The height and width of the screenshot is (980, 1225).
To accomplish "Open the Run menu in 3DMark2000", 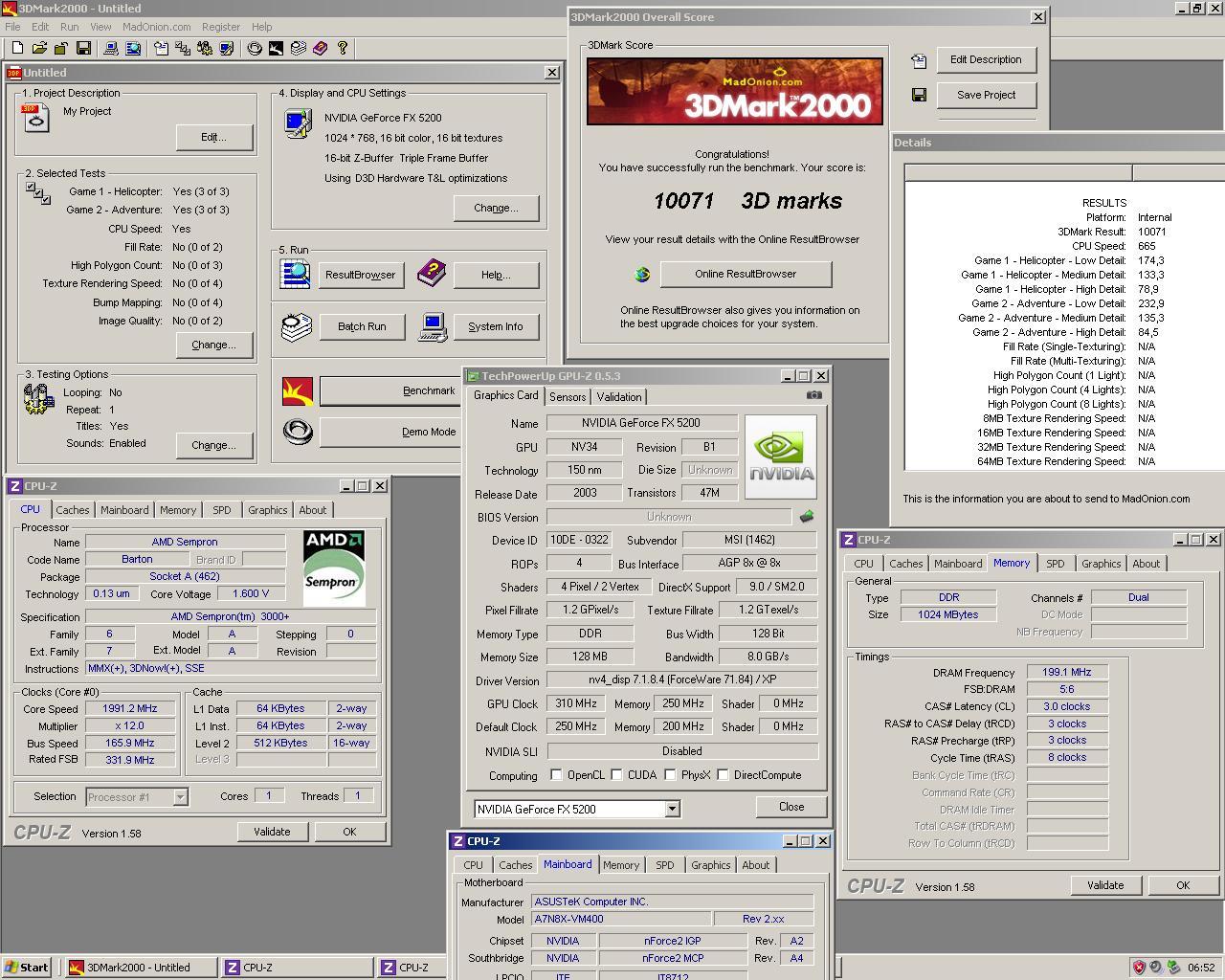I will tap(70, 27).
